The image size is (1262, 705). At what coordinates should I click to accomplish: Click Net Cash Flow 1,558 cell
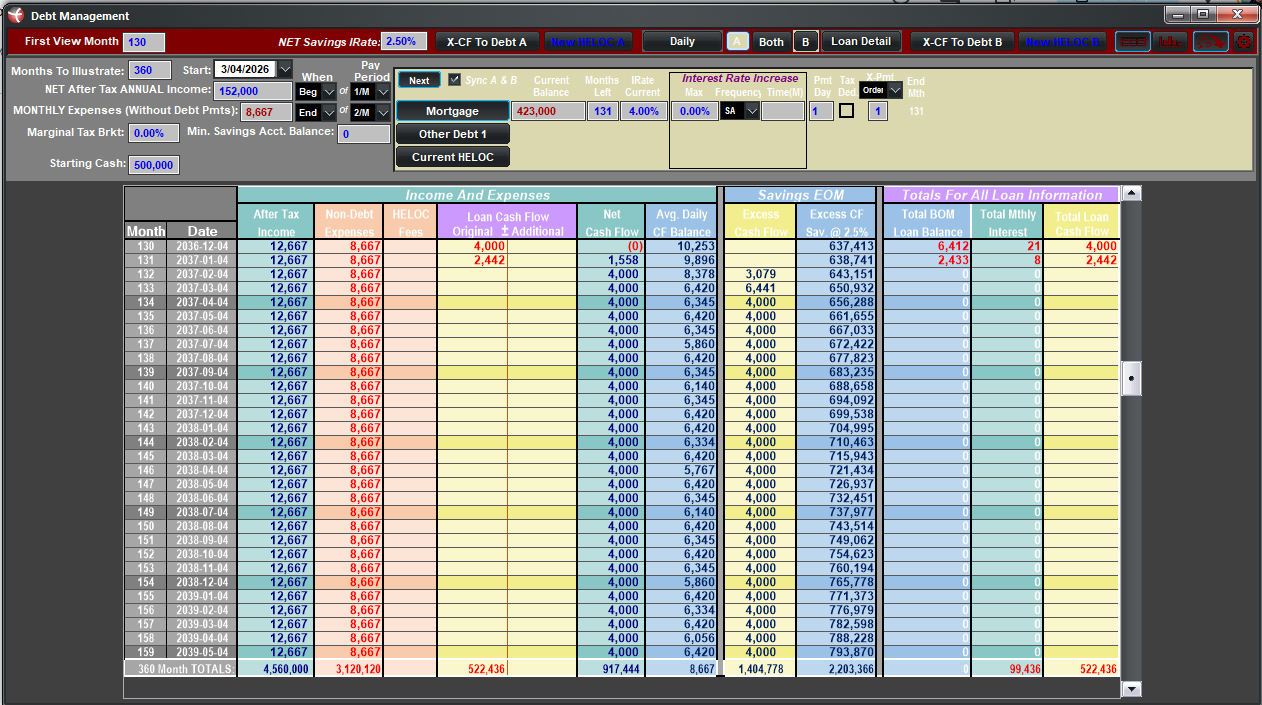click(611, 260)
